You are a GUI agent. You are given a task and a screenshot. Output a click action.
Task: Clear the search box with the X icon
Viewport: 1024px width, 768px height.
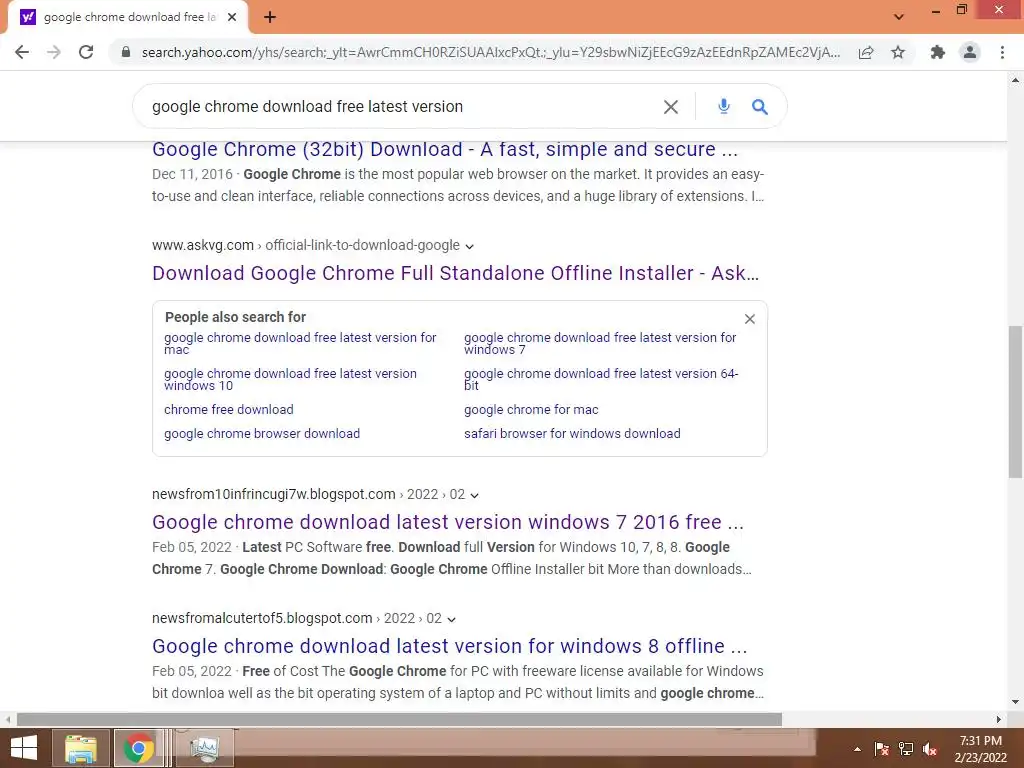[671, 106]
